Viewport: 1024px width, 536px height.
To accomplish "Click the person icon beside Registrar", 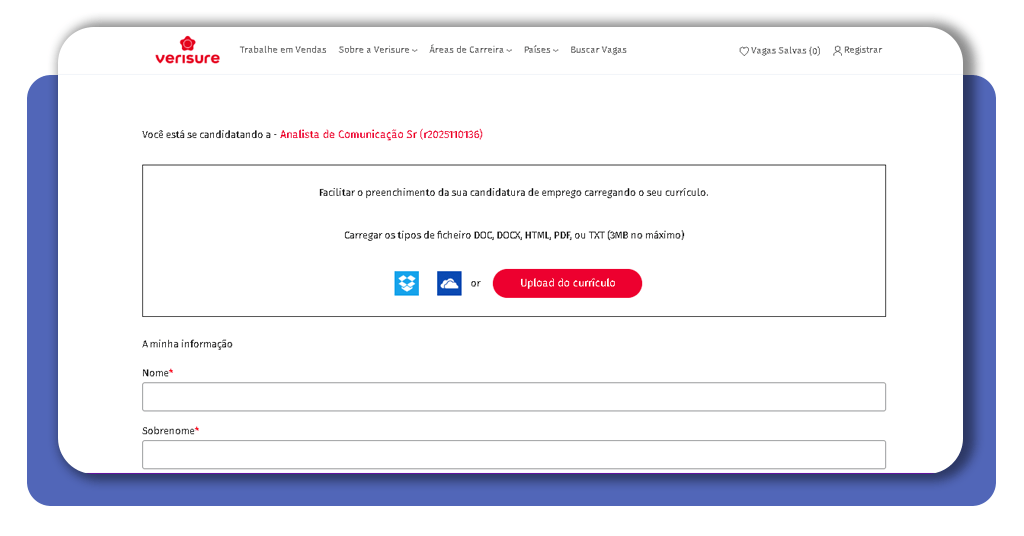I will 837,50.
